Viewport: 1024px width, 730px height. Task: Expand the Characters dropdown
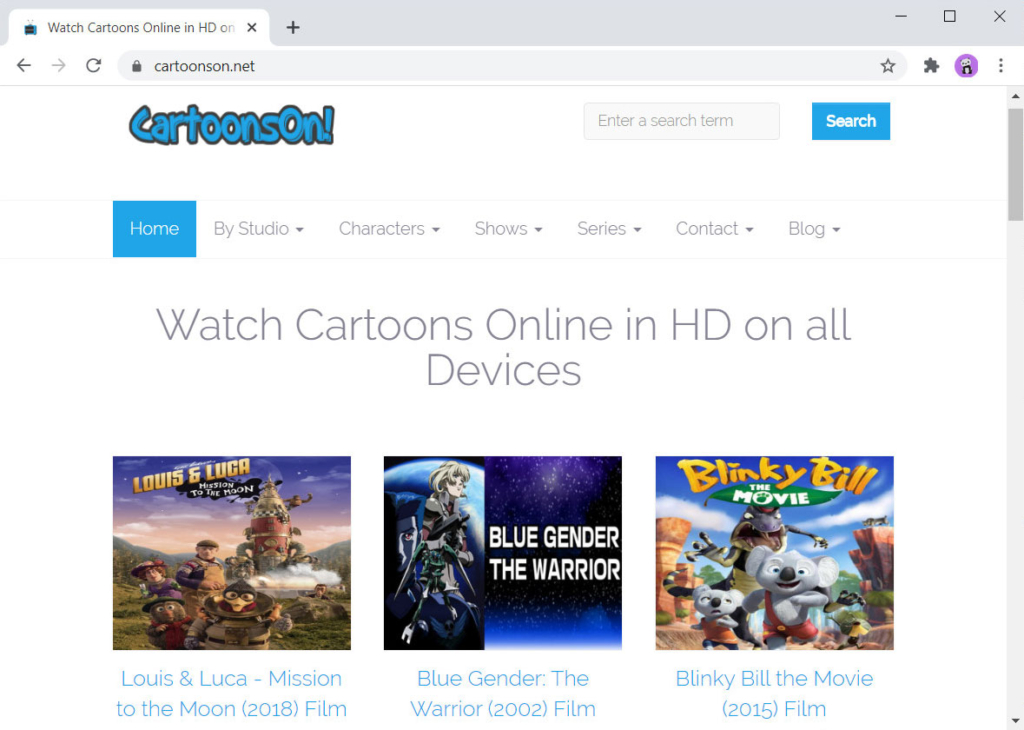click(389, 229)
